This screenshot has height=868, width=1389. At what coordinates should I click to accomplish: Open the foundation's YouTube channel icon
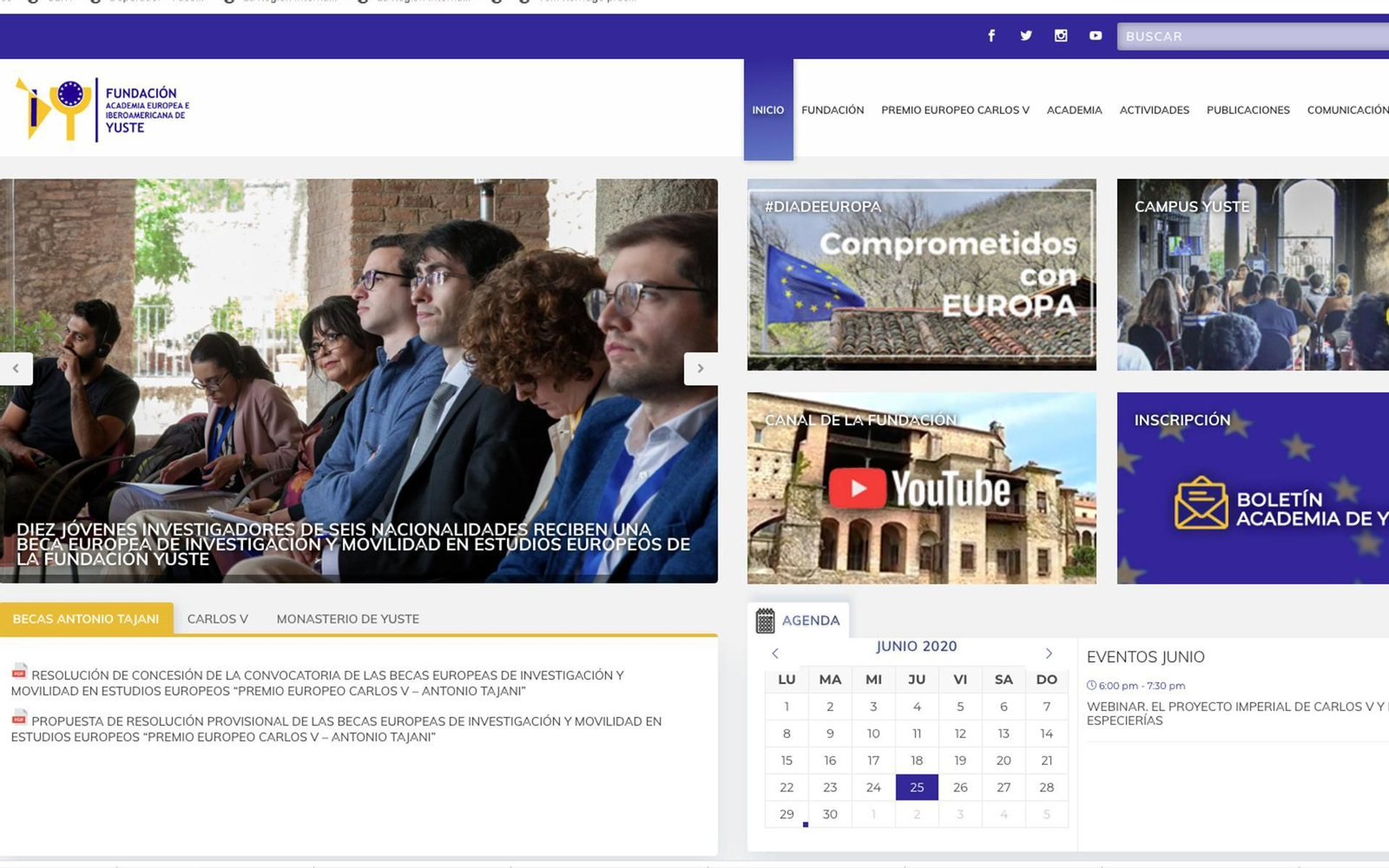[x=1096, y=36]
